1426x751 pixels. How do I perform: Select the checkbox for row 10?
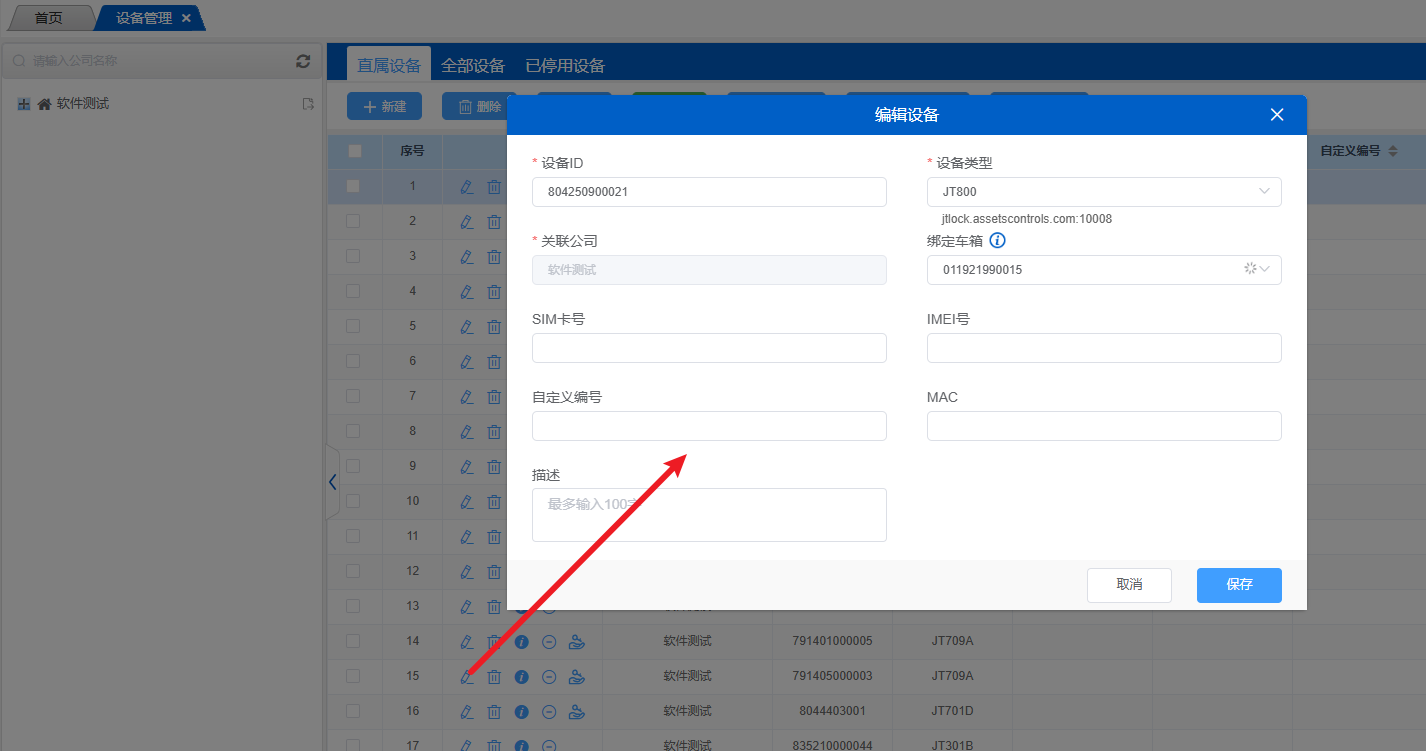click(353, 501)
